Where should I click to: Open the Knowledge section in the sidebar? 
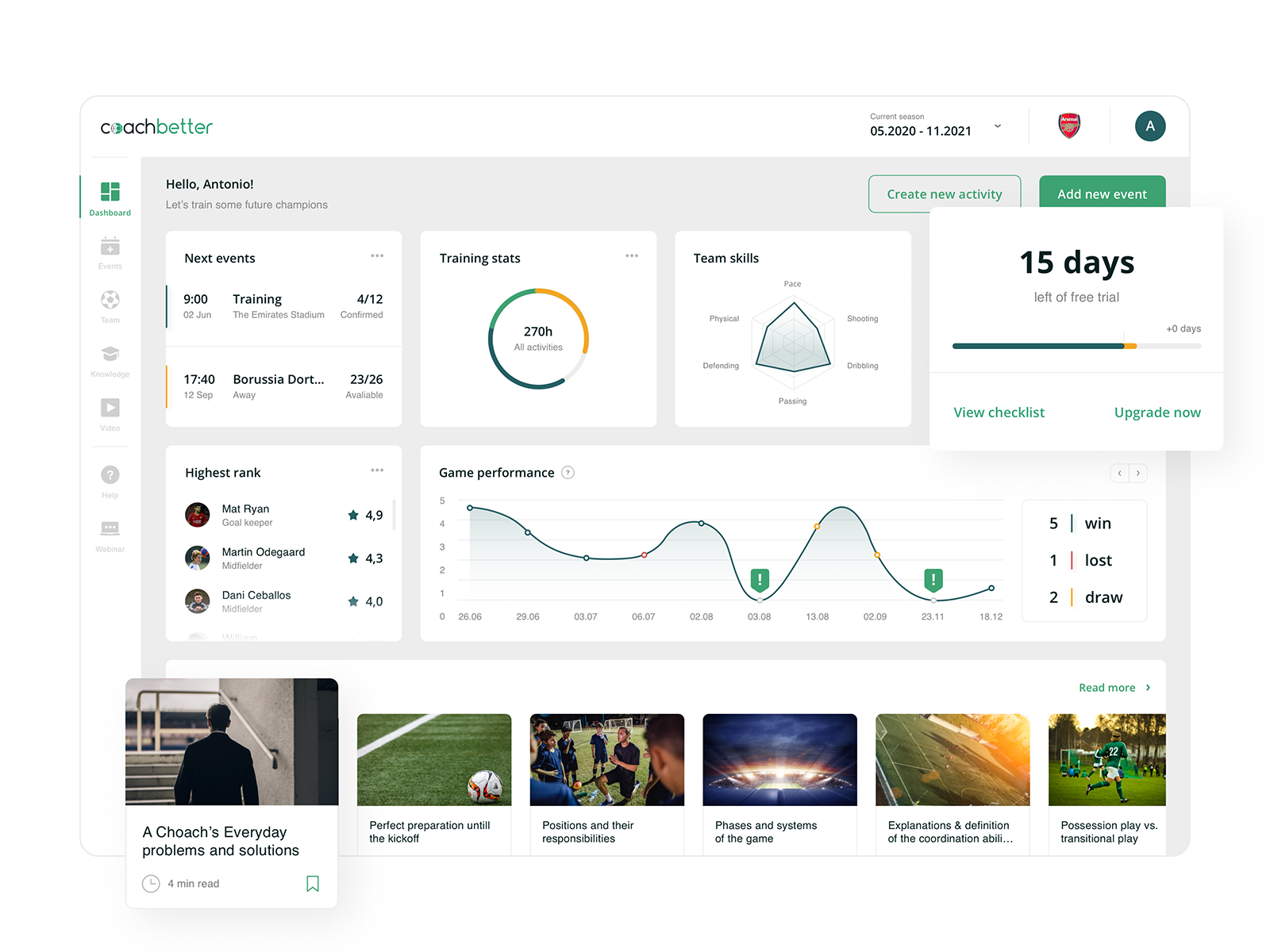tap(110, 361)
